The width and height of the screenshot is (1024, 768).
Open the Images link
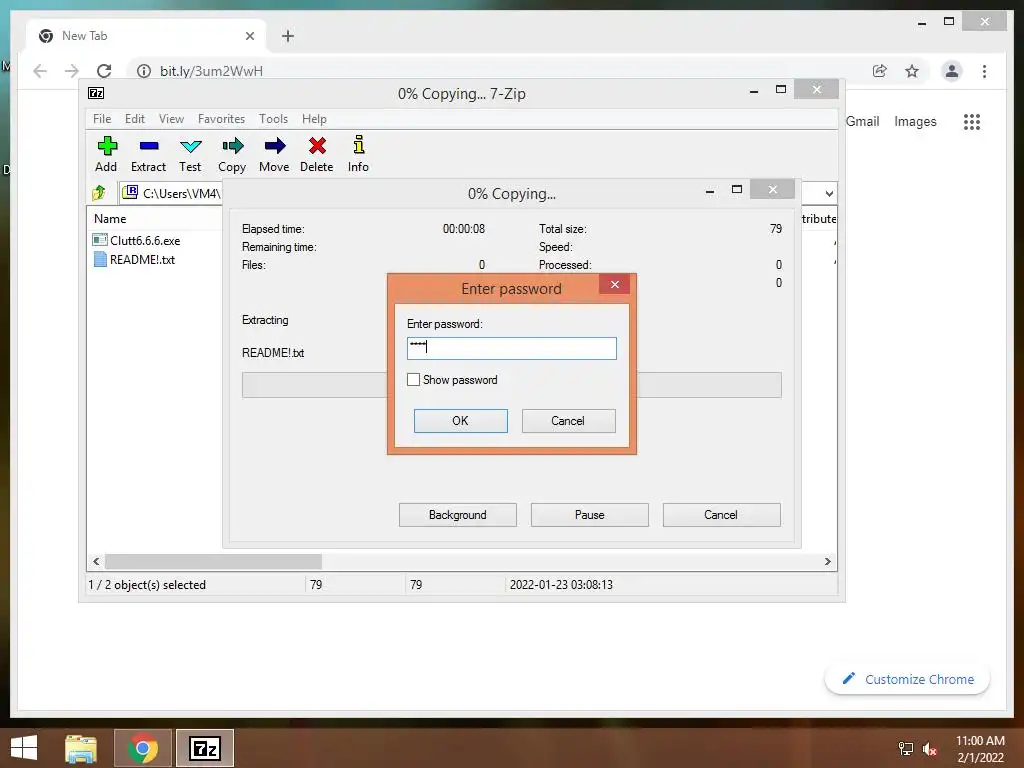915,121
